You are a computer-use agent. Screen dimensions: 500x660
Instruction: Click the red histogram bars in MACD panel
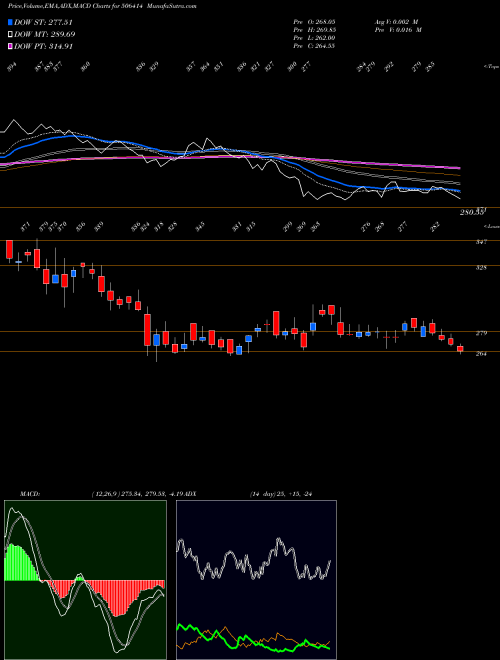[118, 598]
